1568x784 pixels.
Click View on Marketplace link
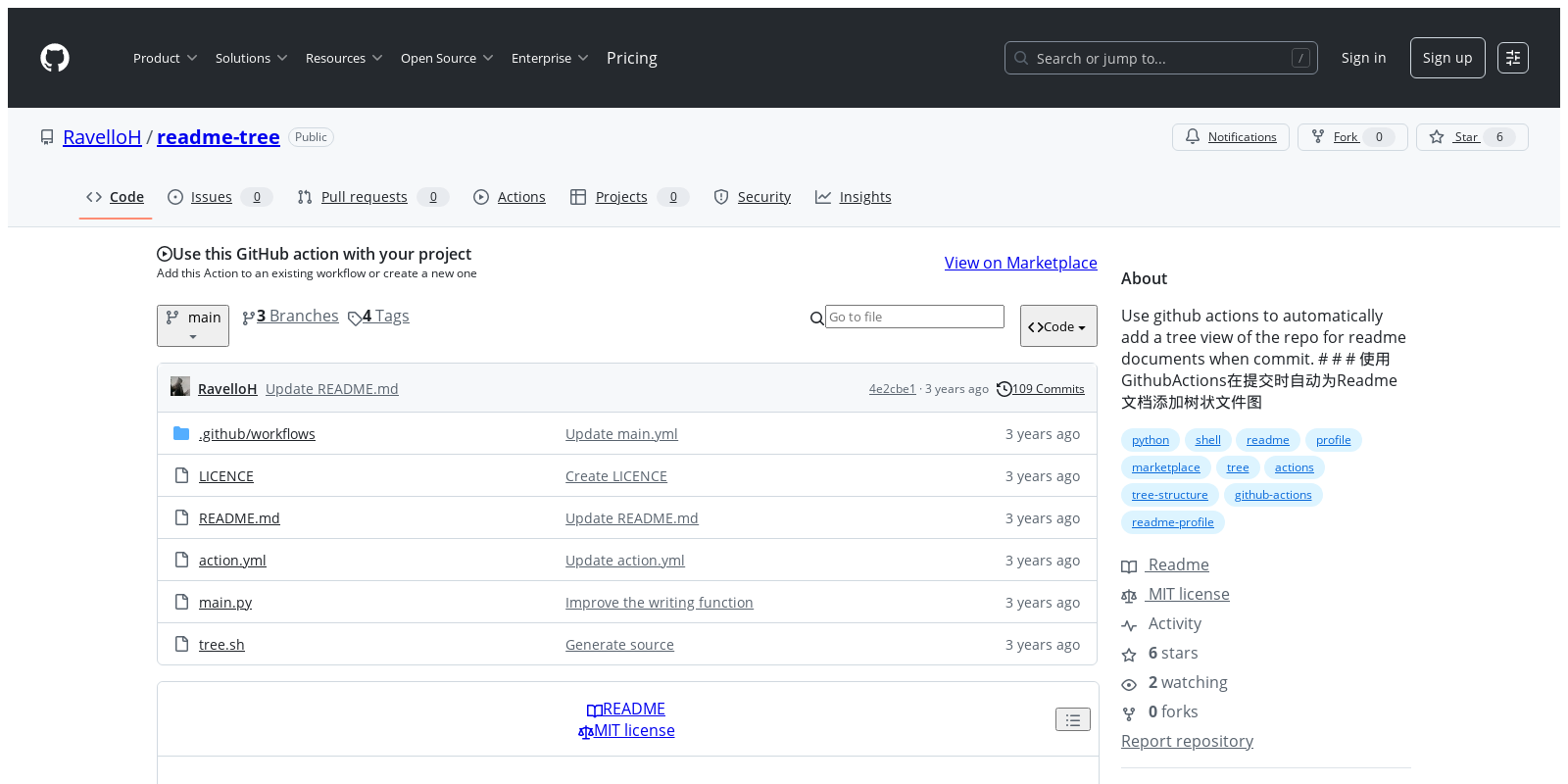tap(1020, 263)
